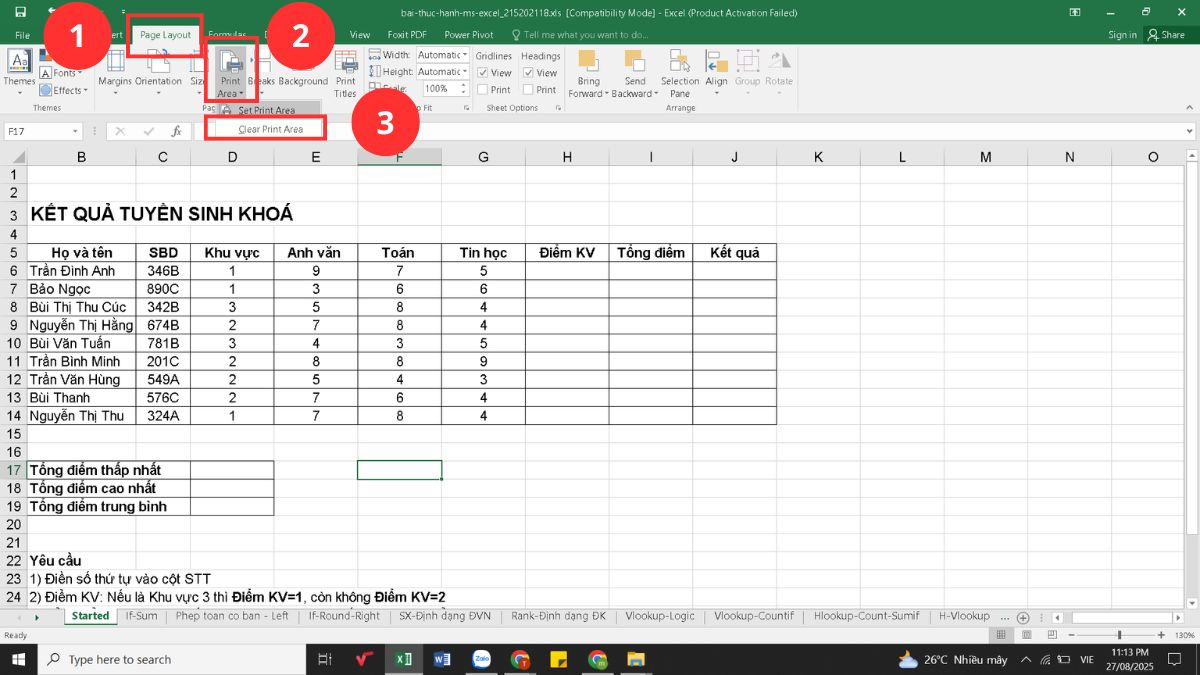Screen dimensions: 1200x675
Task: Collapse the ribbon with the chevron
Action: pyautogui.click(x=1188, y=108)
